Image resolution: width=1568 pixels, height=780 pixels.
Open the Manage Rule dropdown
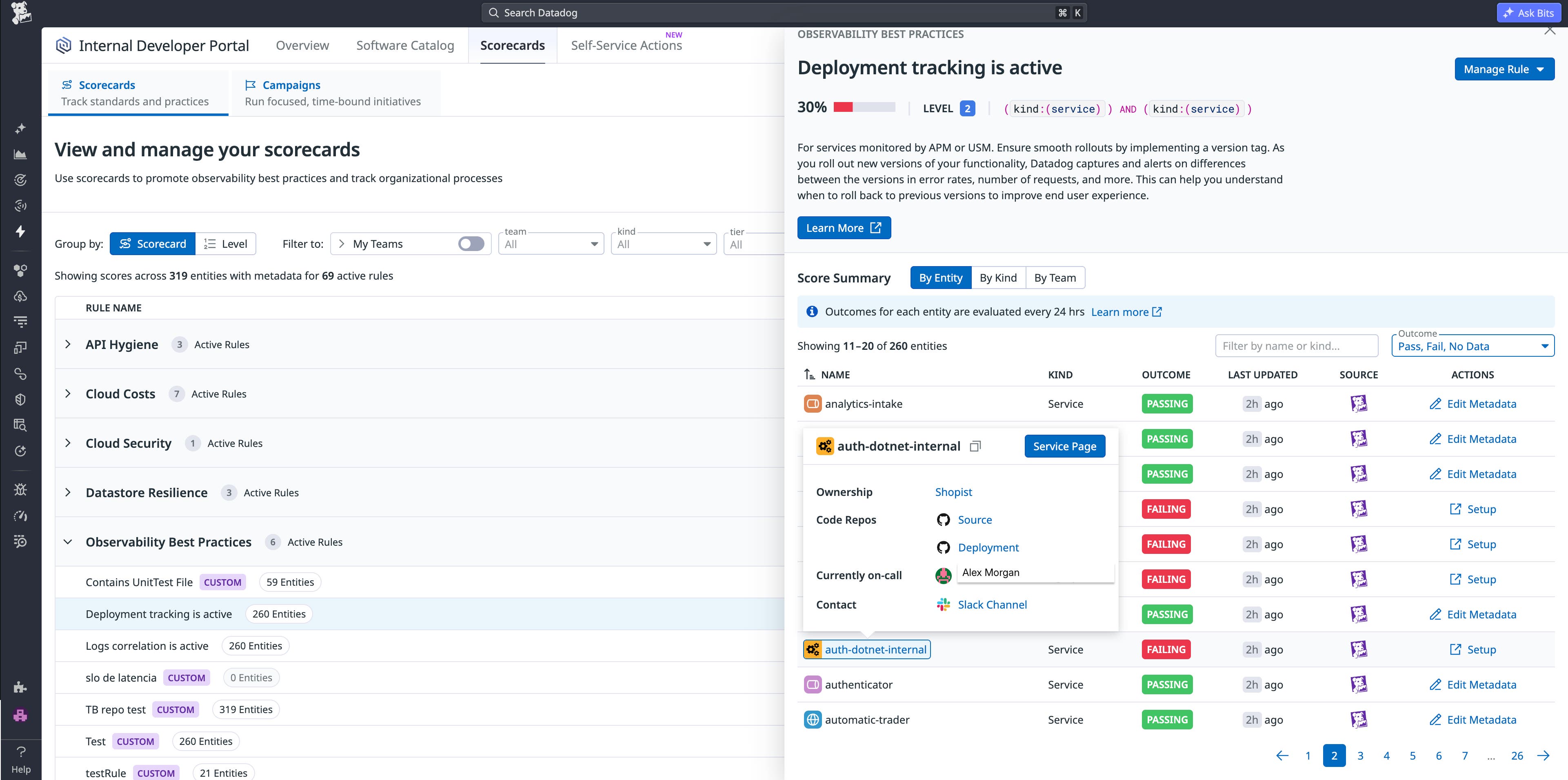[1504, 69]
